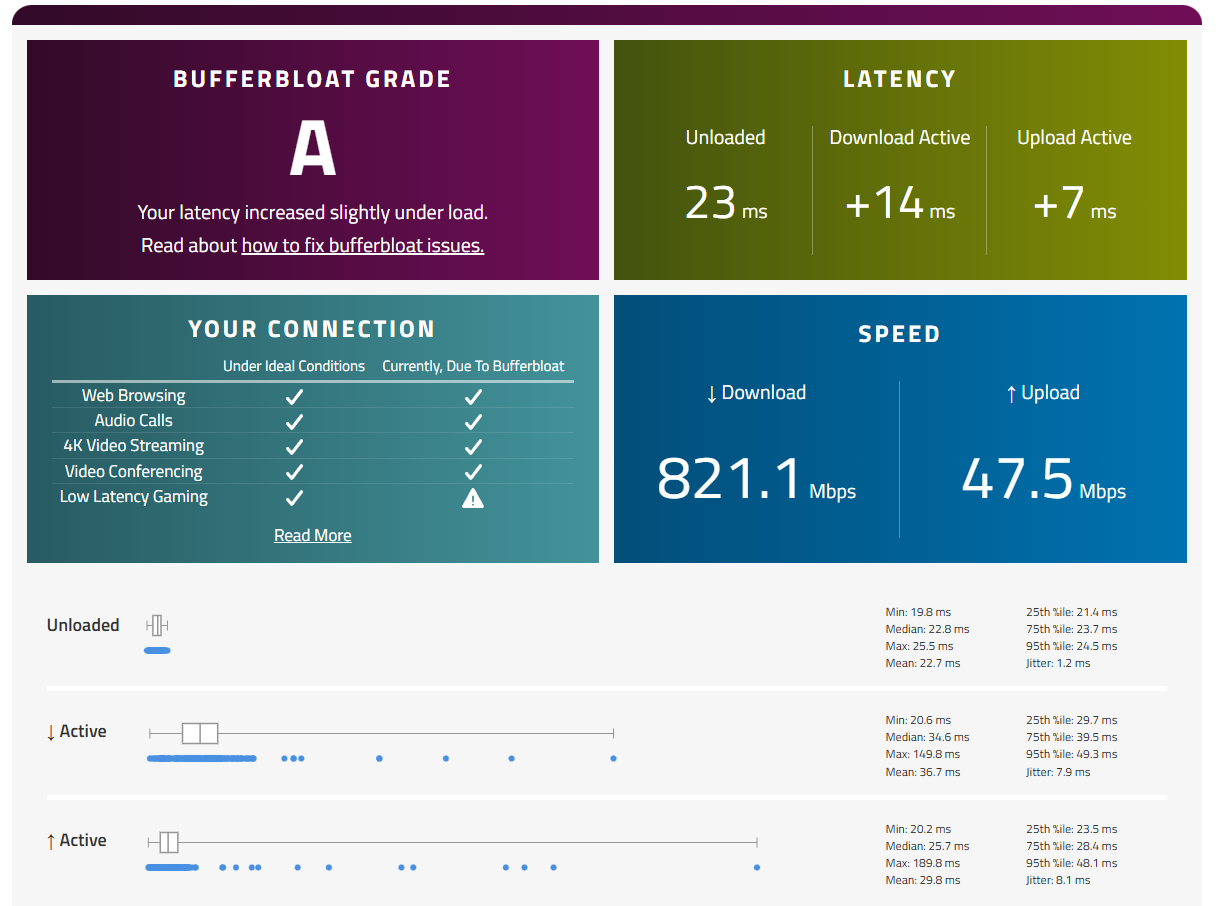The width and height of the screenshot is (1216, 906).
Task: Click 4K Video Streaming ideal conditions checkmark
Action: [294, 446]
